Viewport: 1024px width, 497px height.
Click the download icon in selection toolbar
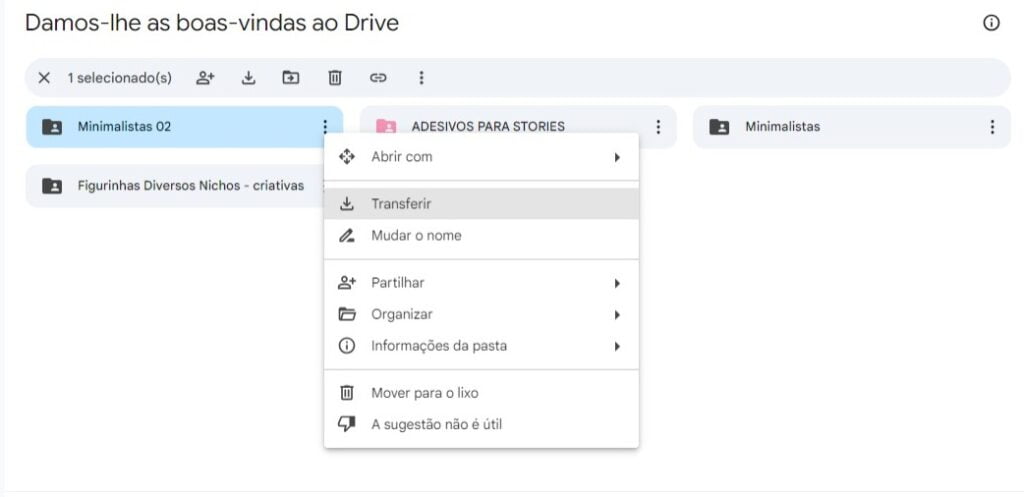coord(249,78)
